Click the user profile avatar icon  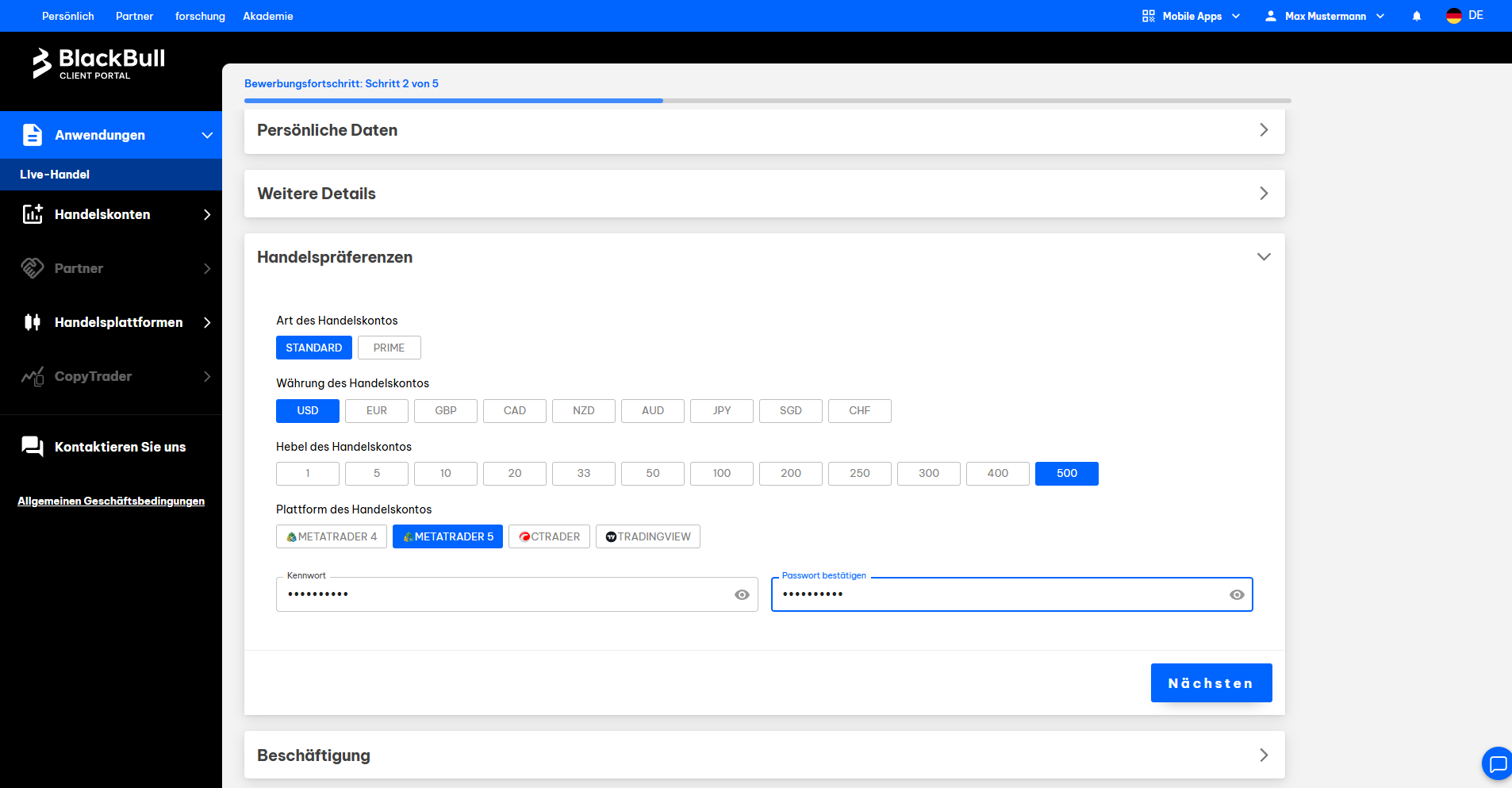pos(1271,16)
